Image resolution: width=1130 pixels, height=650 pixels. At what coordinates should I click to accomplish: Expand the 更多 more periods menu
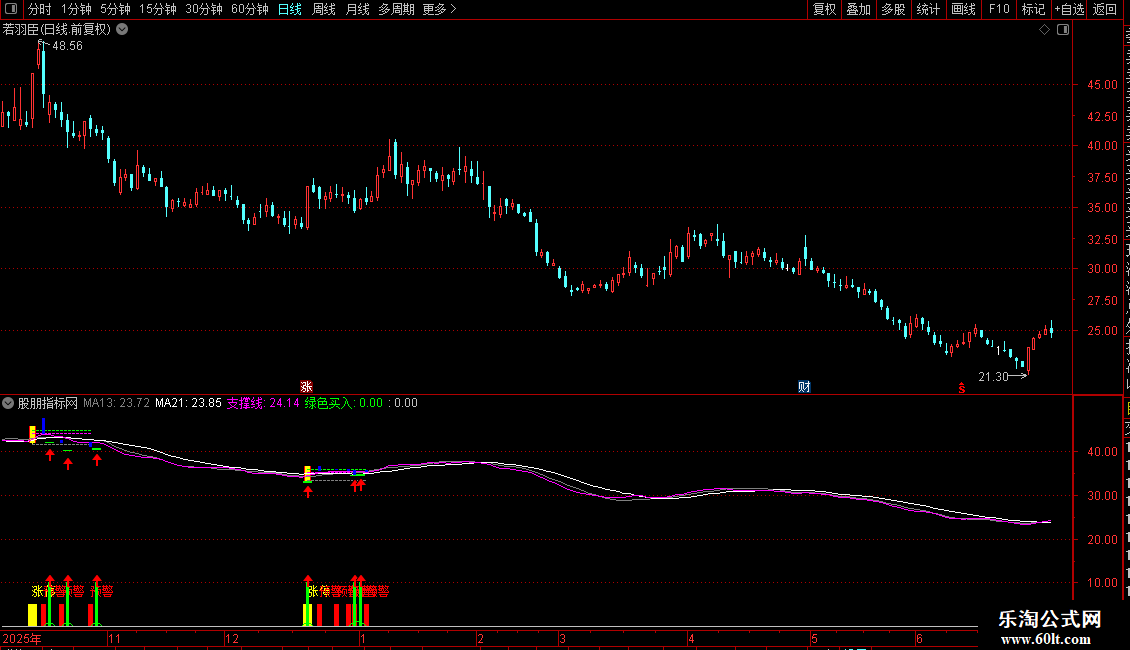pos(440,9)
